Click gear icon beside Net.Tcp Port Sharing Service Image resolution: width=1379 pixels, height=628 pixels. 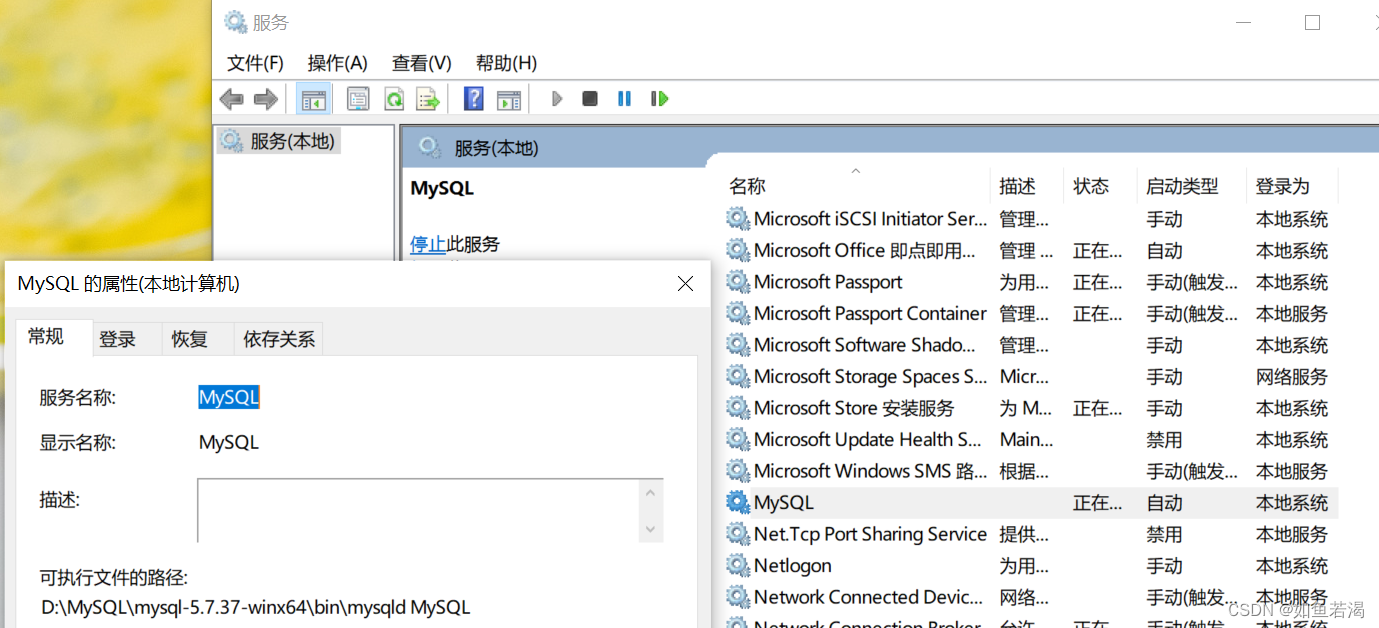point(738,534)
